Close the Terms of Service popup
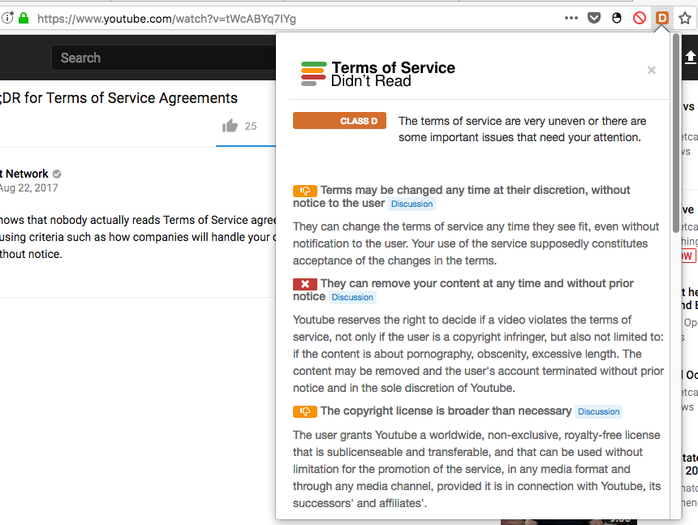 [651, 70]
